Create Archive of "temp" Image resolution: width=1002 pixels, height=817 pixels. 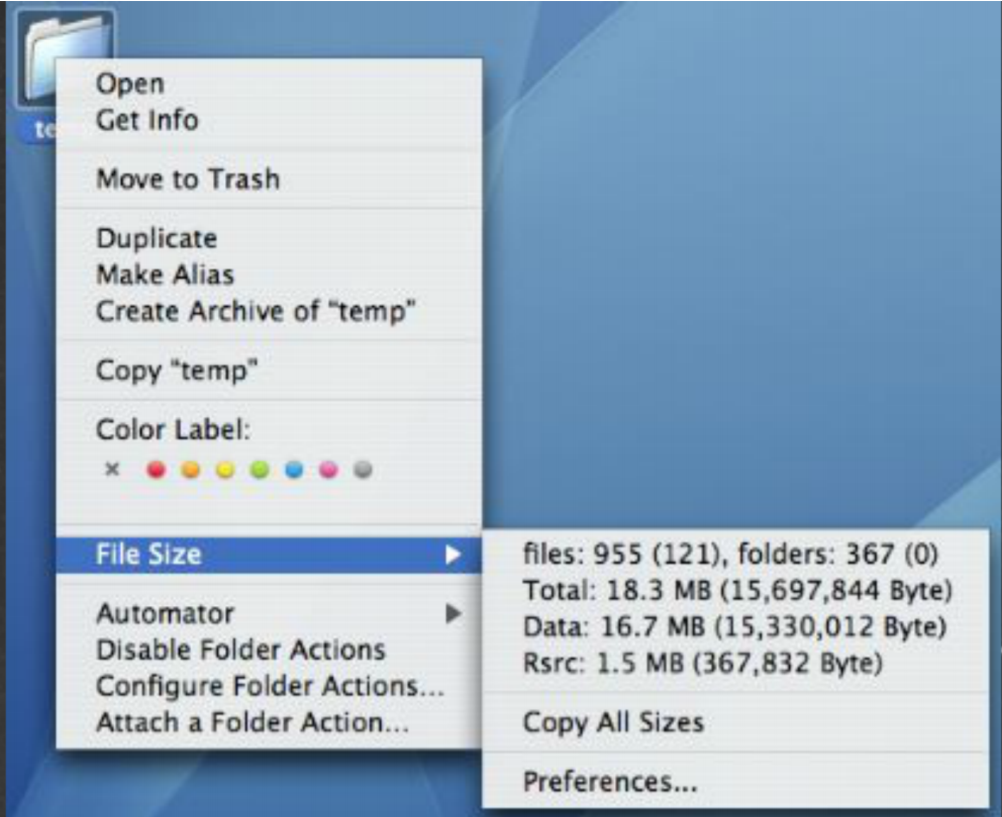click(255, 310)
